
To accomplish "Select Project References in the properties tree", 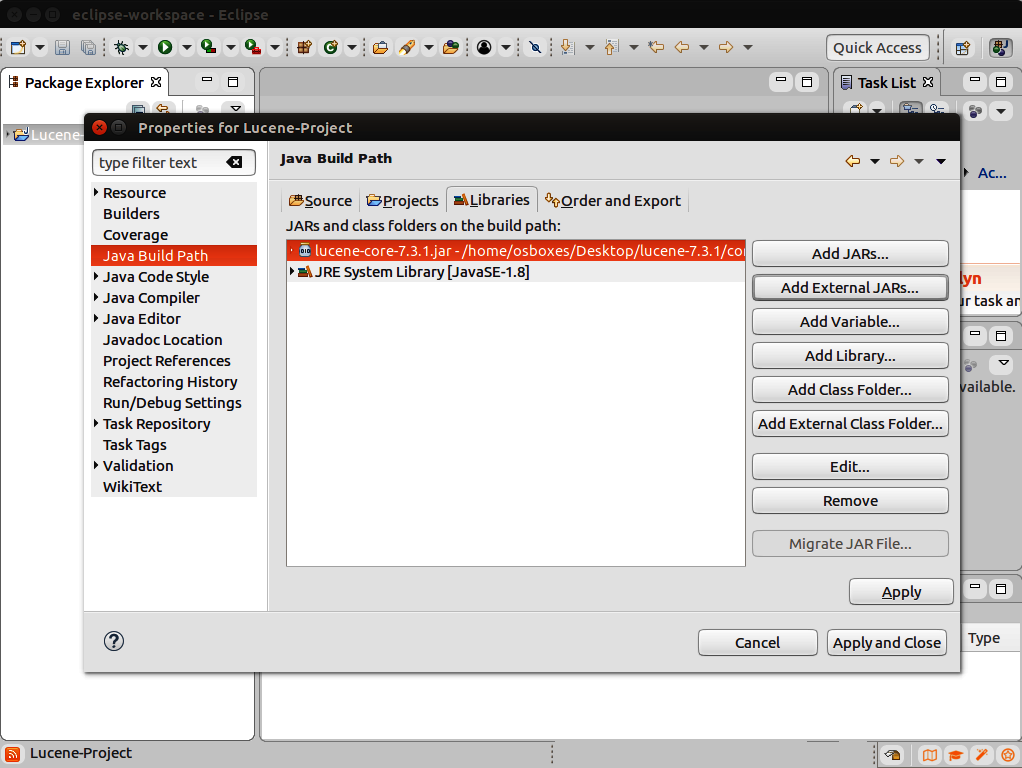I will [x=166, y=361].
